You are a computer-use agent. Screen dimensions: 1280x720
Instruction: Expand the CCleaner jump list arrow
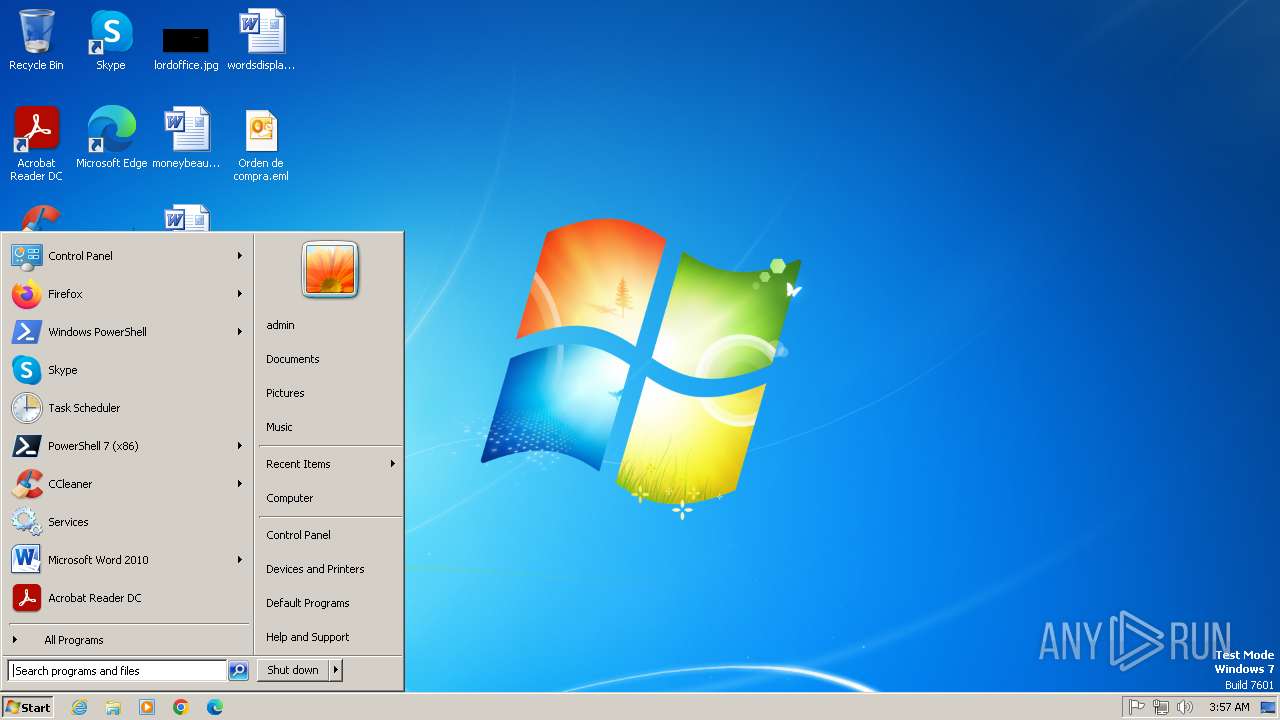coord(240,484)
